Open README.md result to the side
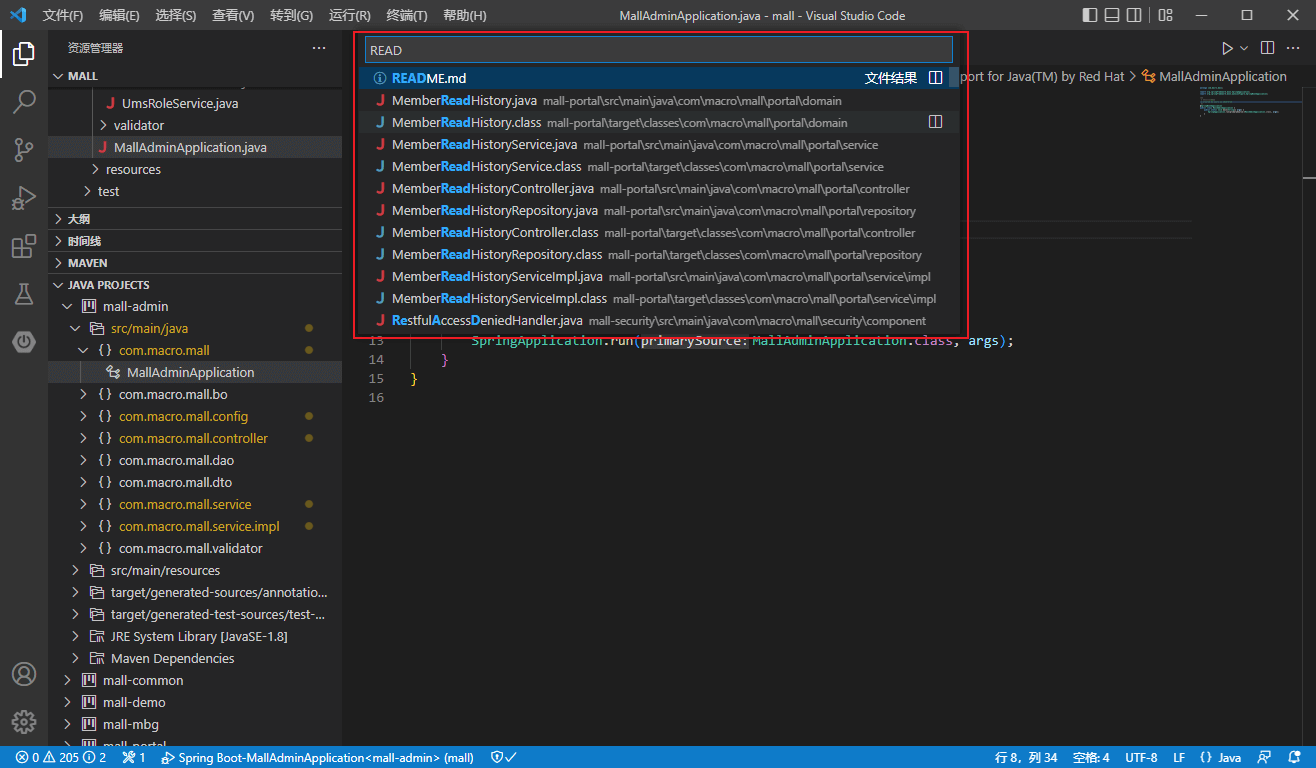This screenshot has width=1316, height=768. 936,78
